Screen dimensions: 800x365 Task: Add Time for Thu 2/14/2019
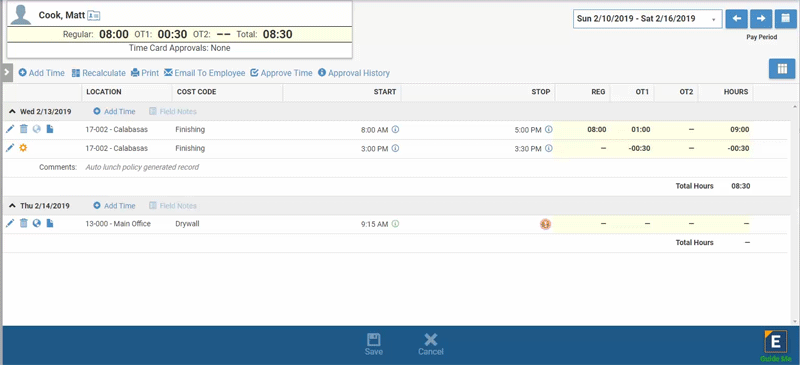tap(114, 206)
